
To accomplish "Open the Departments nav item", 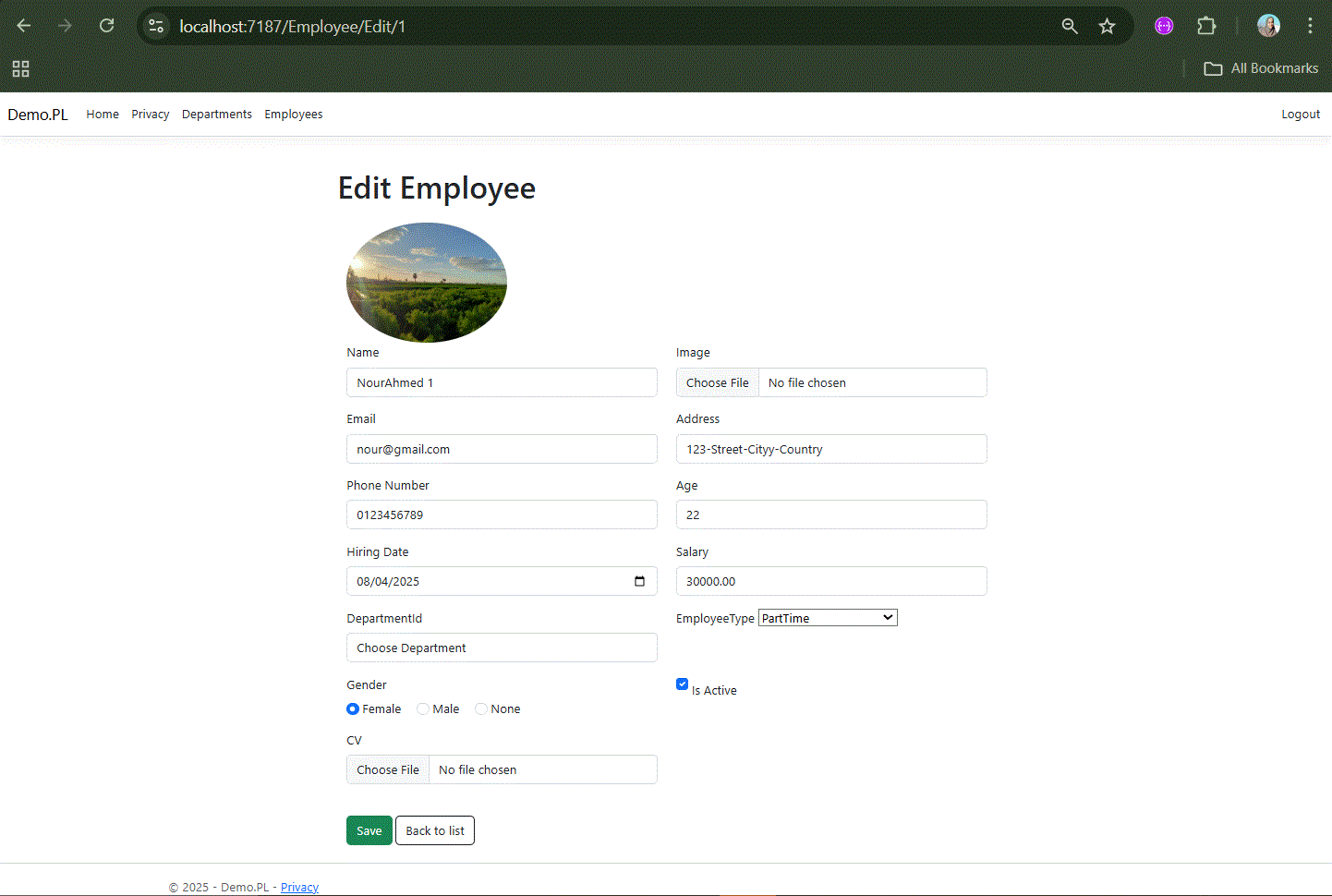I will click(x=217, y=115).
